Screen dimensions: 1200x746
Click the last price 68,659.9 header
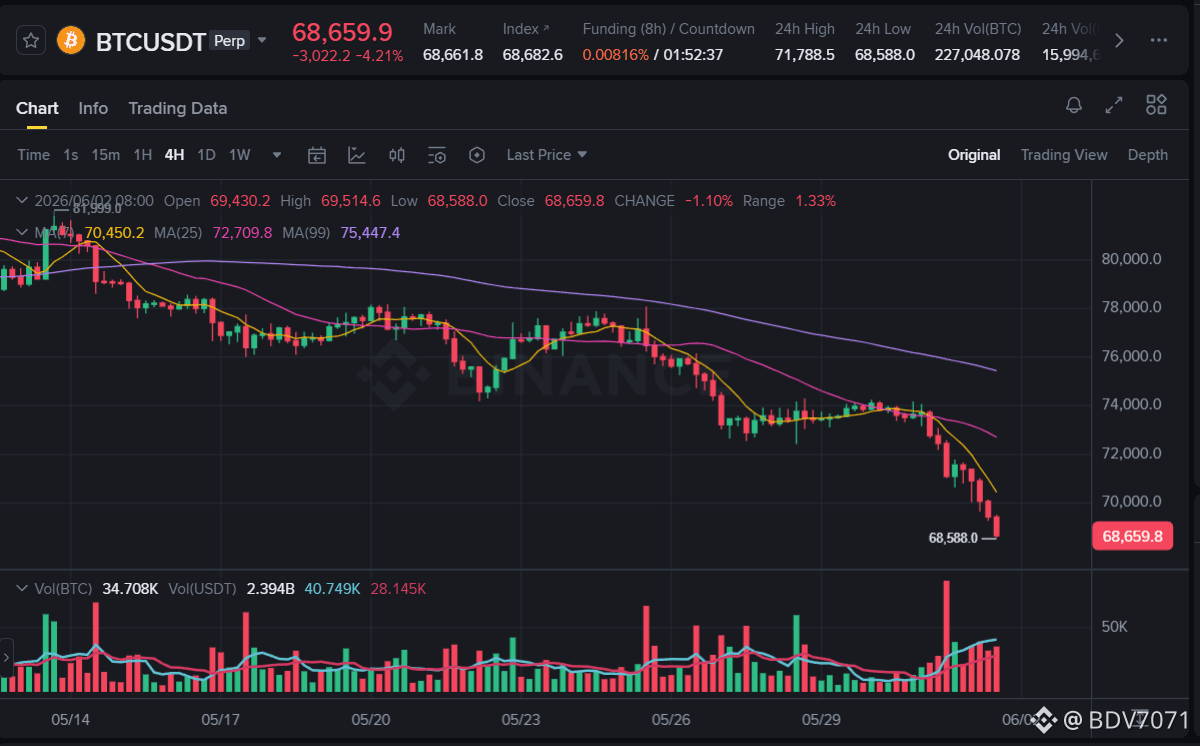tap(342, 32)
